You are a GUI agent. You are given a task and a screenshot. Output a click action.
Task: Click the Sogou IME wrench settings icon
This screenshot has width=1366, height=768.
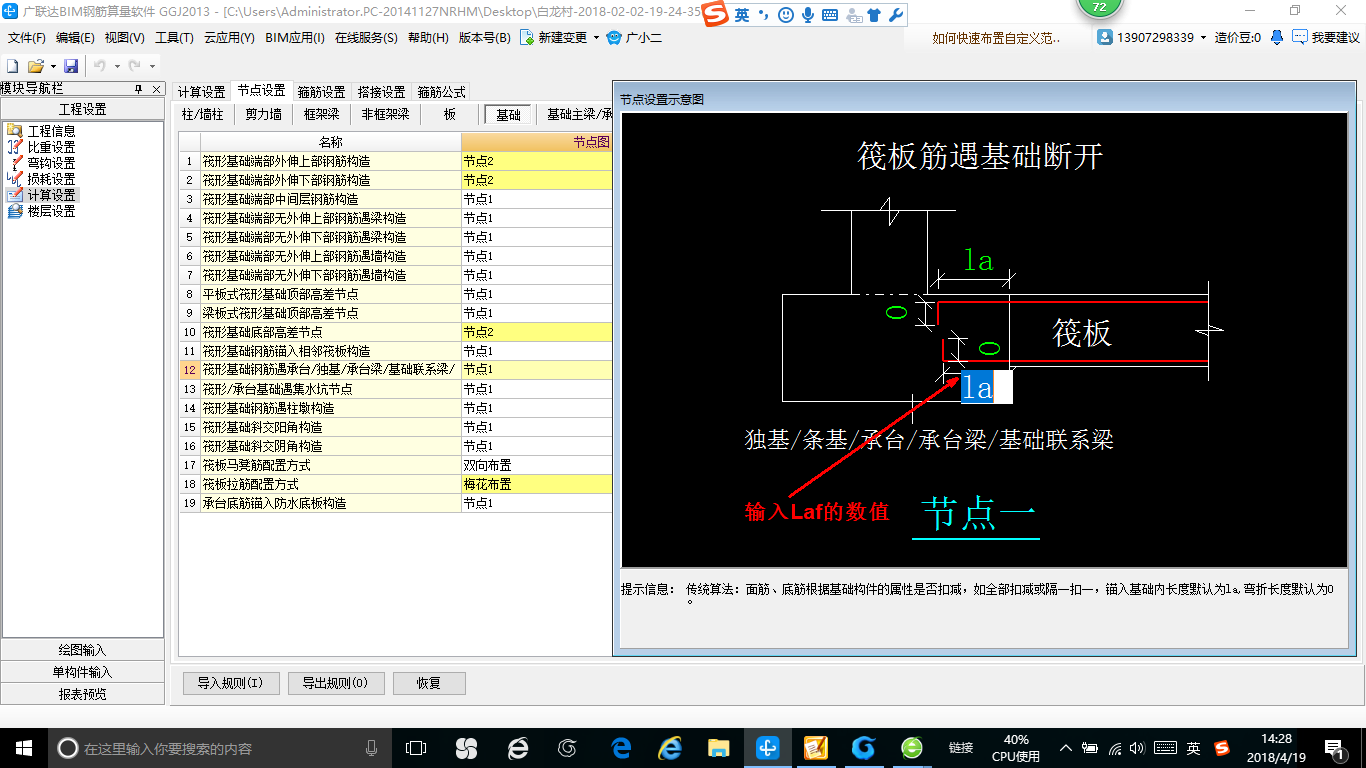tap(896, 16)
